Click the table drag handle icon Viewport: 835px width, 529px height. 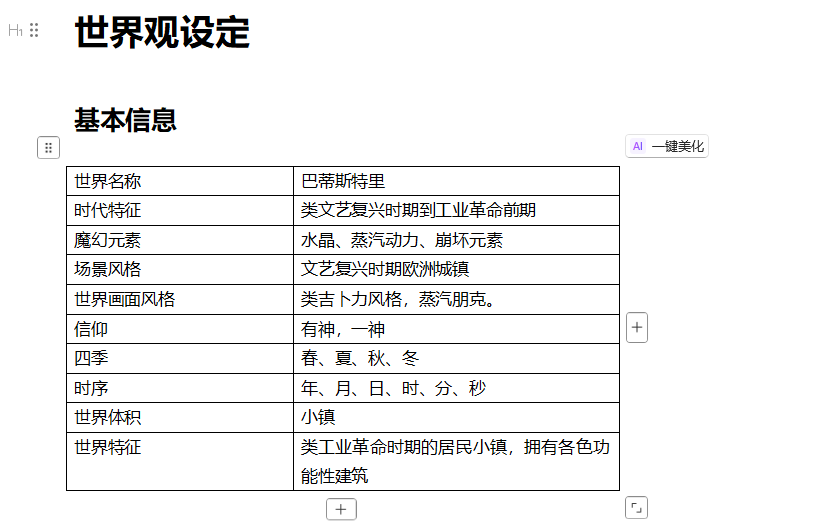coord(48,148)
